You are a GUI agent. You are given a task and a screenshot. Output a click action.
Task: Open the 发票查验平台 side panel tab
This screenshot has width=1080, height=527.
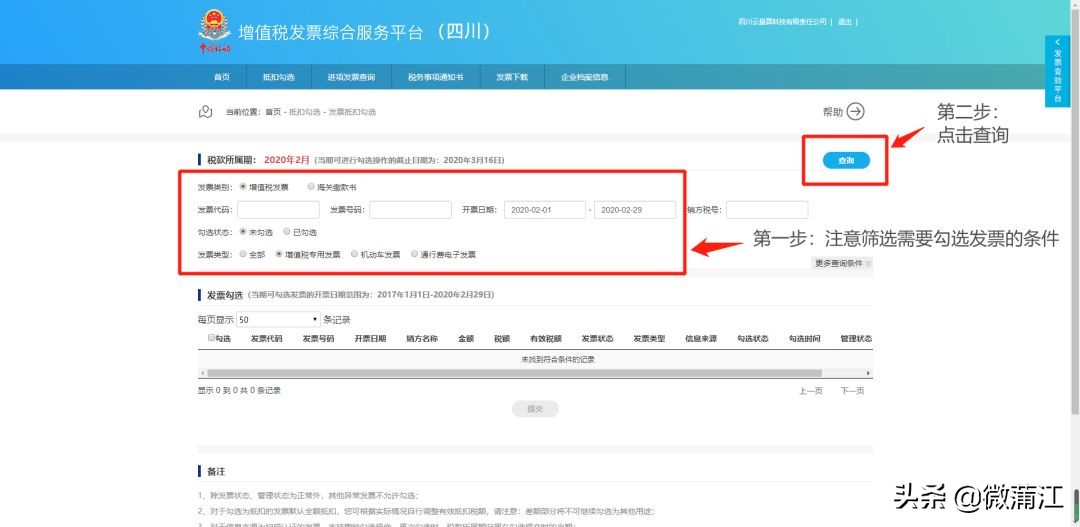pos(1057,71)
